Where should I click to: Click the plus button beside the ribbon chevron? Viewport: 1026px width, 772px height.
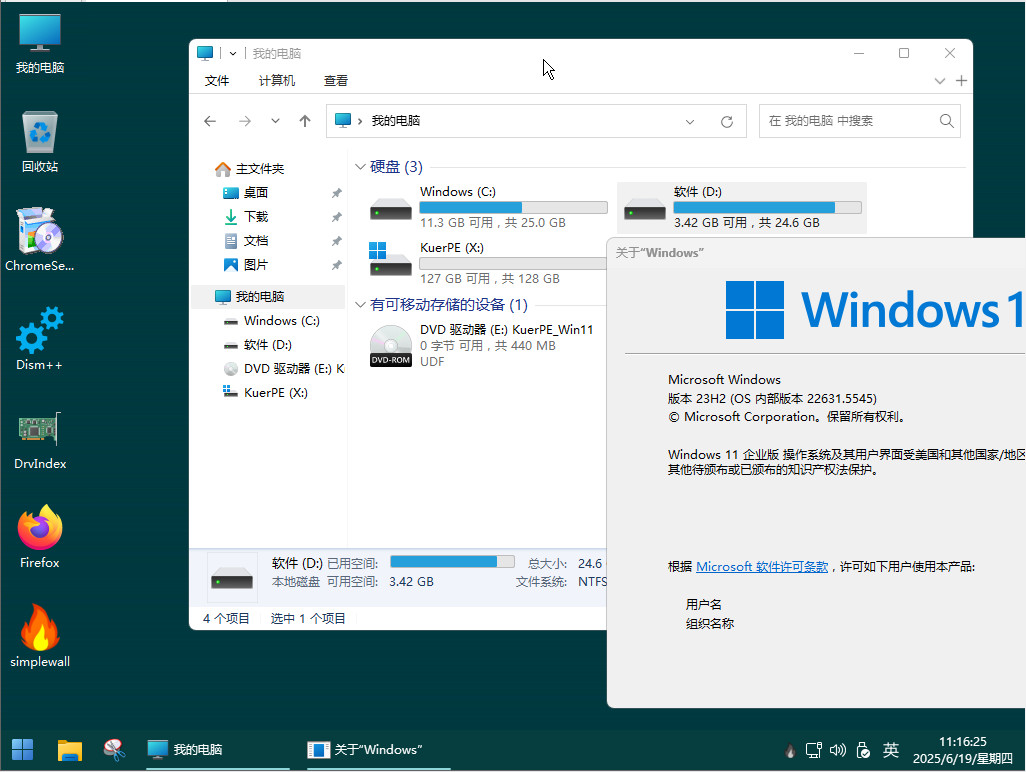coord(961,81)
